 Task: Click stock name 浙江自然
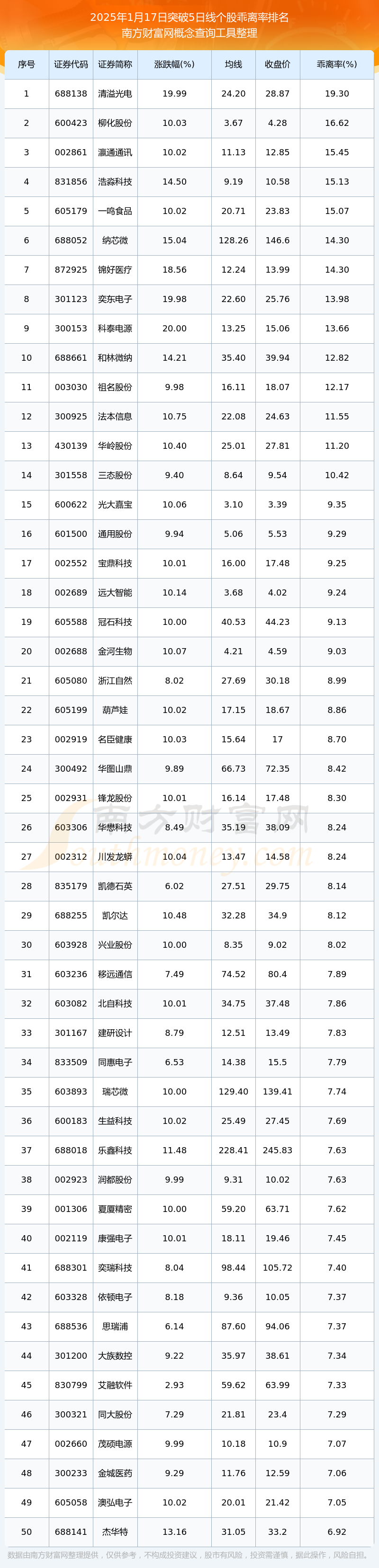115,680
